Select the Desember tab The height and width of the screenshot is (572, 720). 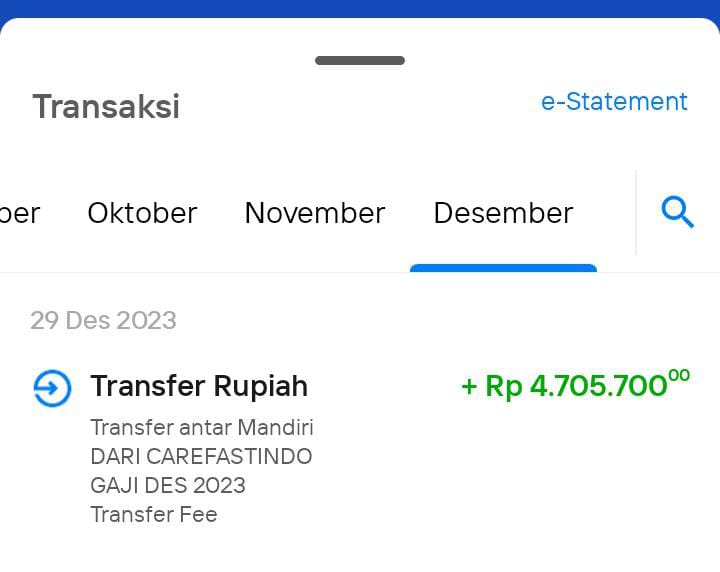[x=503, y=213]
